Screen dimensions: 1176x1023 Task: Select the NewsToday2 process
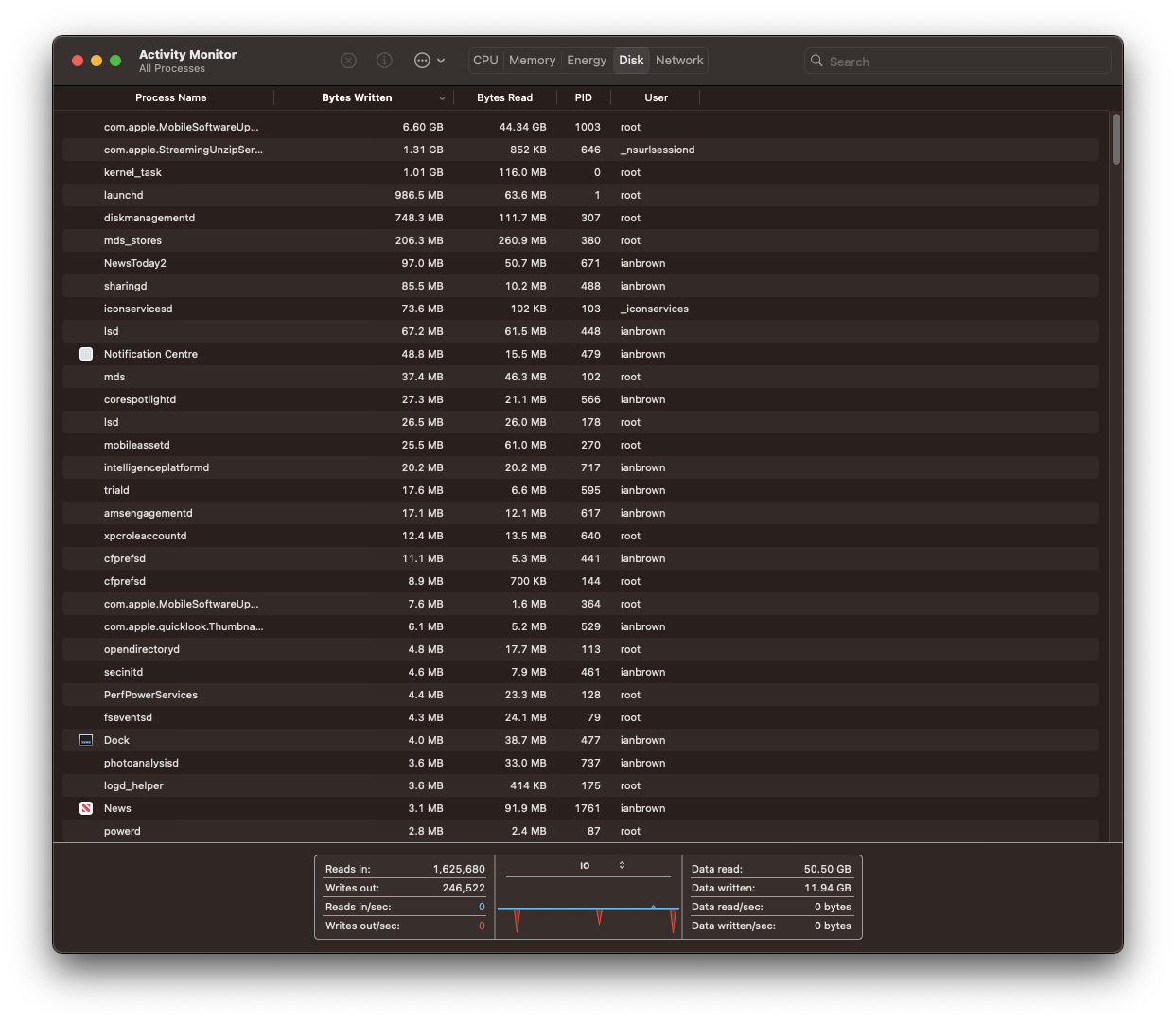(581, 263)
